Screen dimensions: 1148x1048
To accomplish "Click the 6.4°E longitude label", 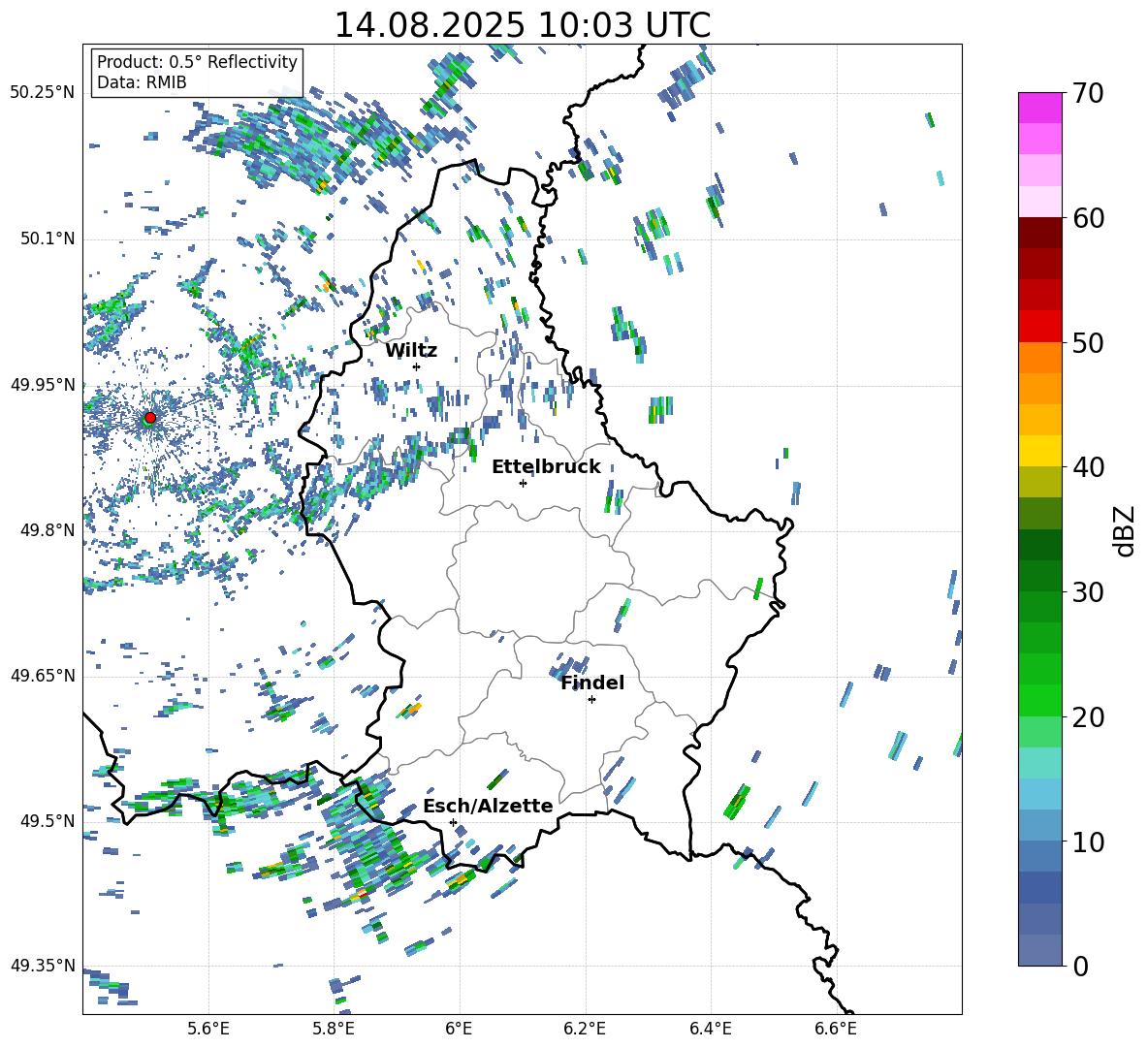I will pyautogui.click(x=710, y=1029).
